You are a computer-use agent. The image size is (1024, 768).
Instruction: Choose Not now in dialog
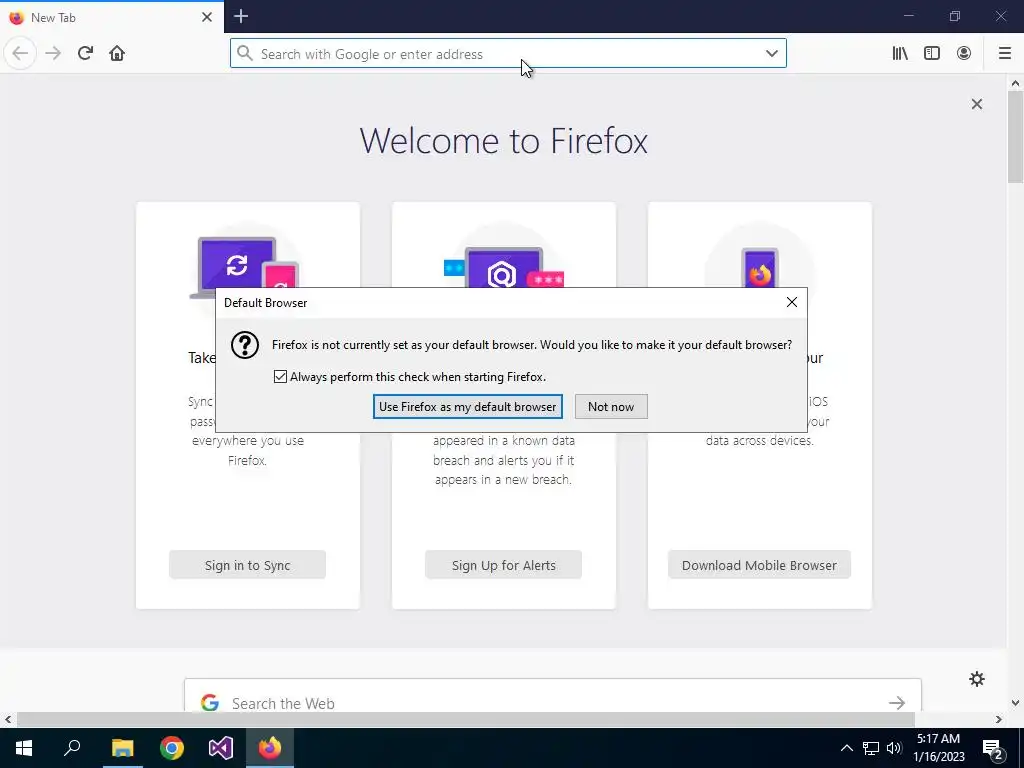tap(611, 407)
